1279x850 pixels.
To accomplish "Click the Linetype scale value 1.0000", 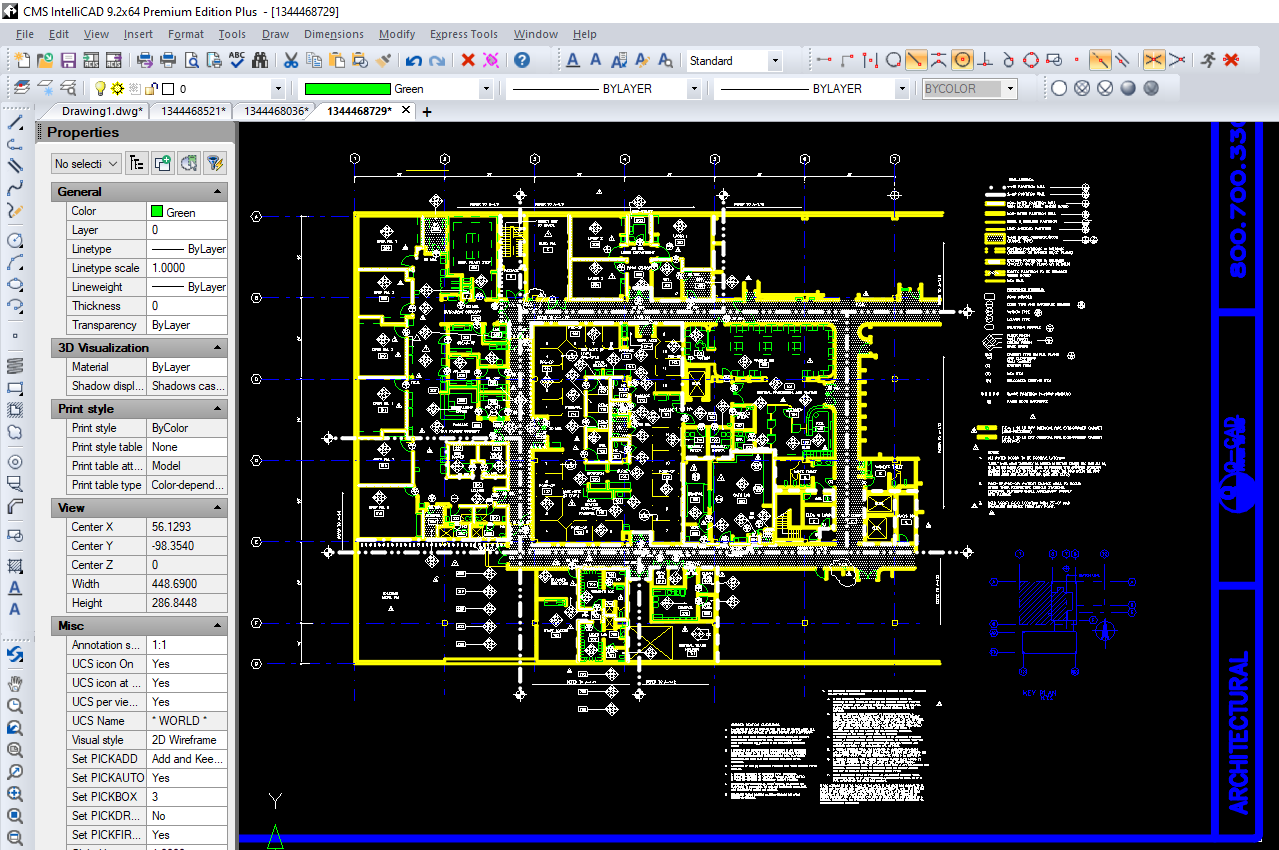I will coord(187,268).
